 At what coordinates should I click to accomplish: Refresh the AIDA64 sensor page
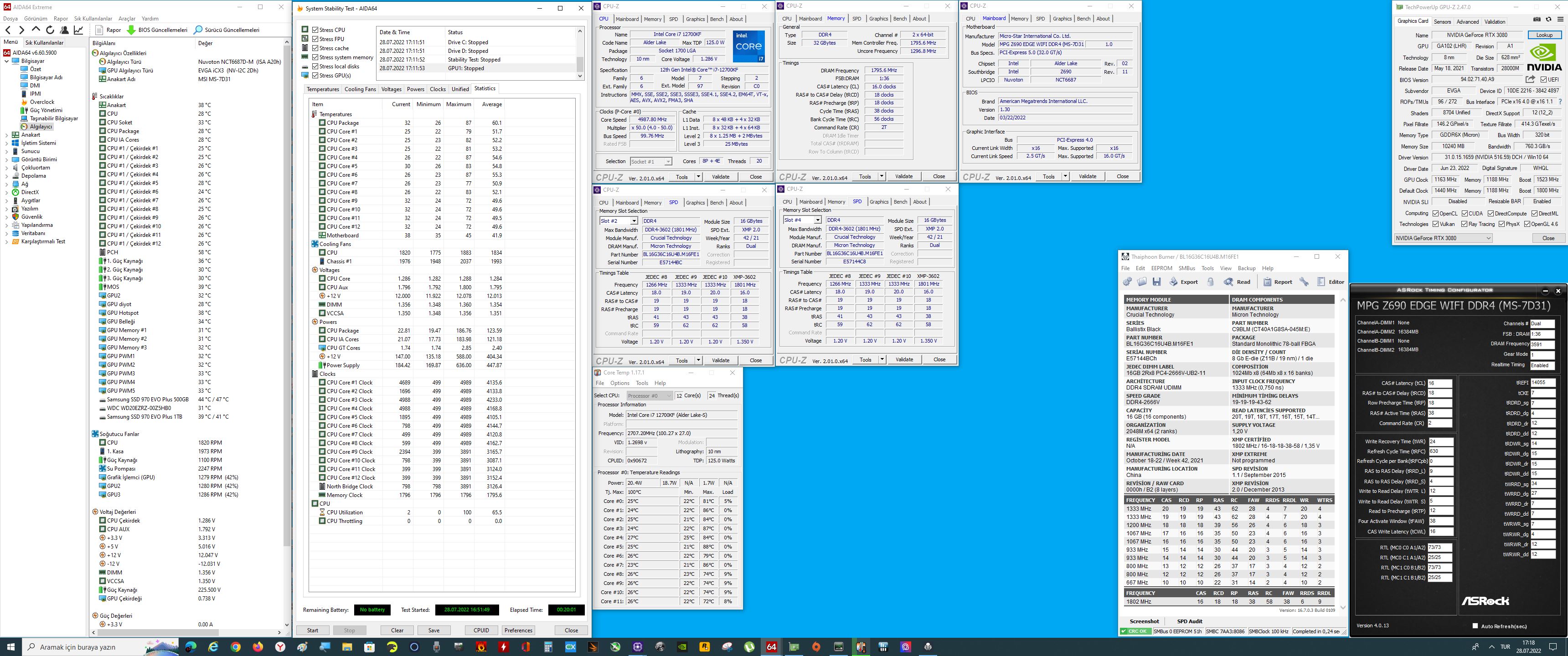(50, 30)
